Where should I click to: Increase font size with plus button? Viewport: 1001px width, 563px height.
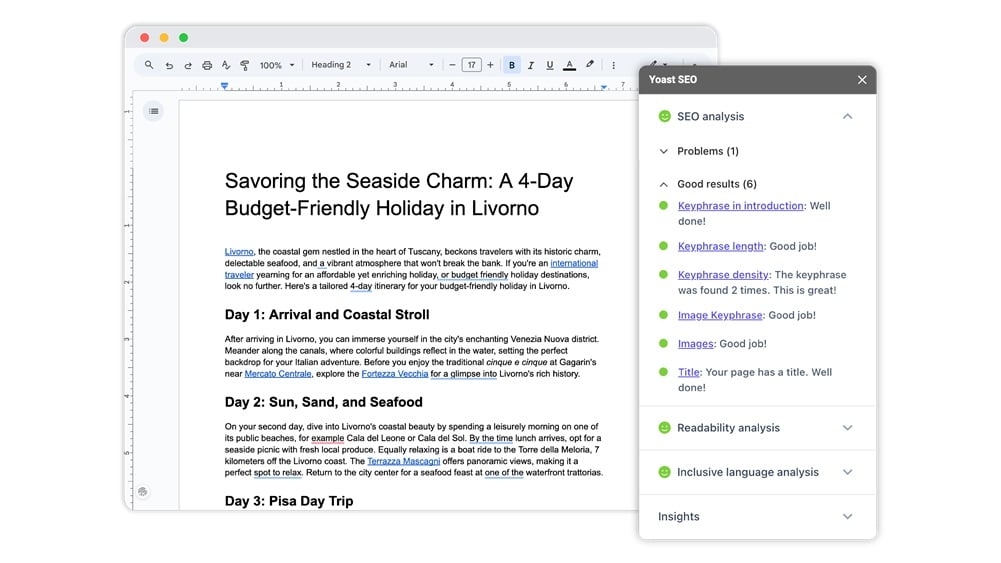490,65
